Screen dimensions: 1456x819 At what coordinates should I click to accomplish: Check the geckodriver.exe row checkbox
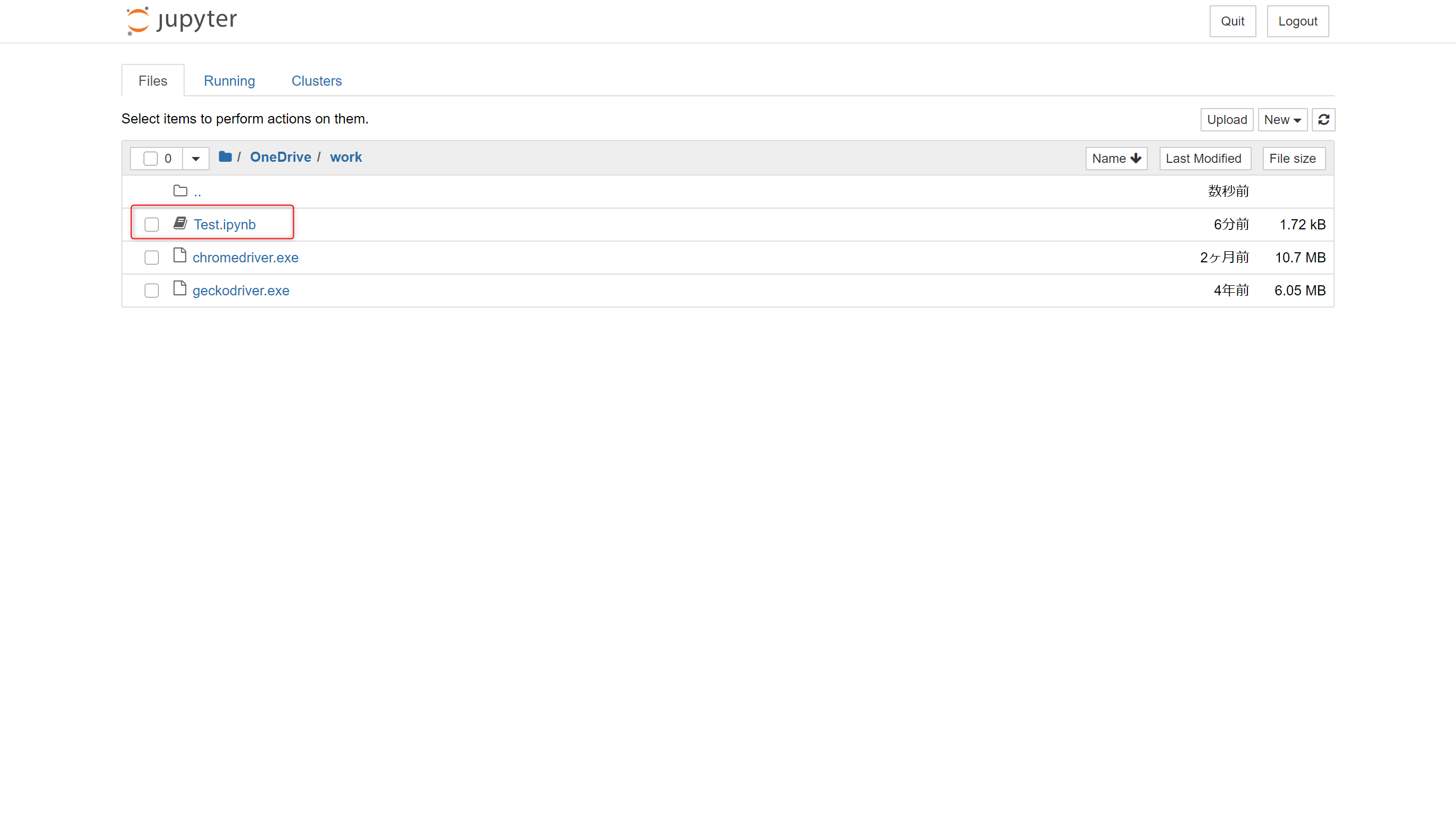152,291
